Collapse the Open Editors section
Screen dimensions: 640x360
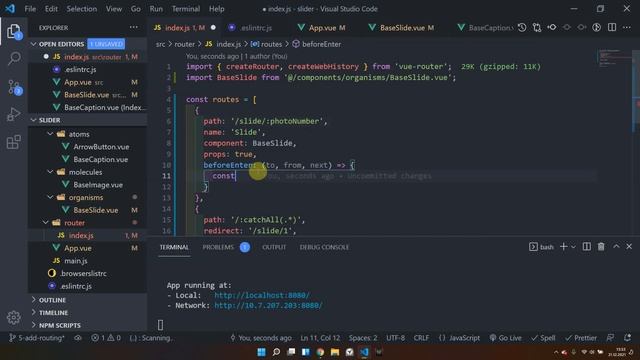(x=34, y=44)
